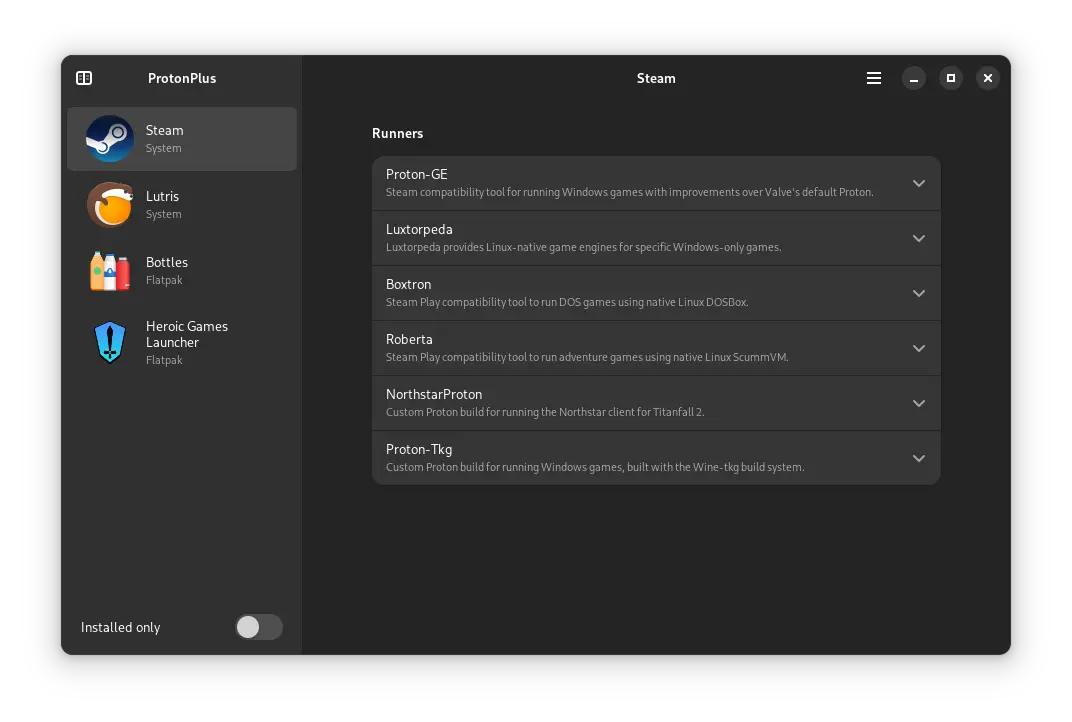Viewport: 1072px width, 722px height.
Task: Click the description mentioning Titanfall 2
Action: click(x=545, y=412)
